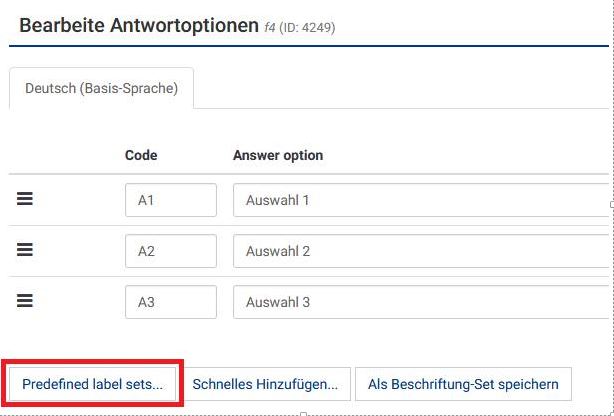Edit the Auswahl 1 answer option field

pos(420,200)
